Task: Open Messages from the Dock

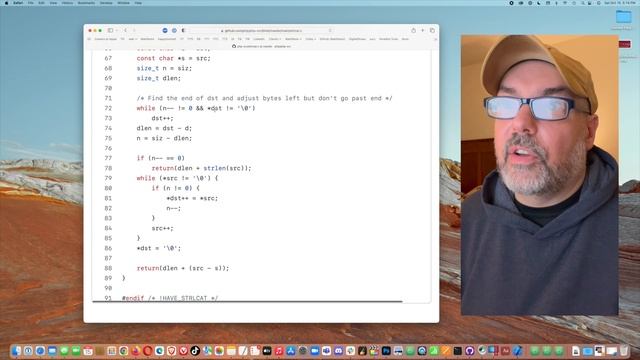Action: [x=64, y=351]
